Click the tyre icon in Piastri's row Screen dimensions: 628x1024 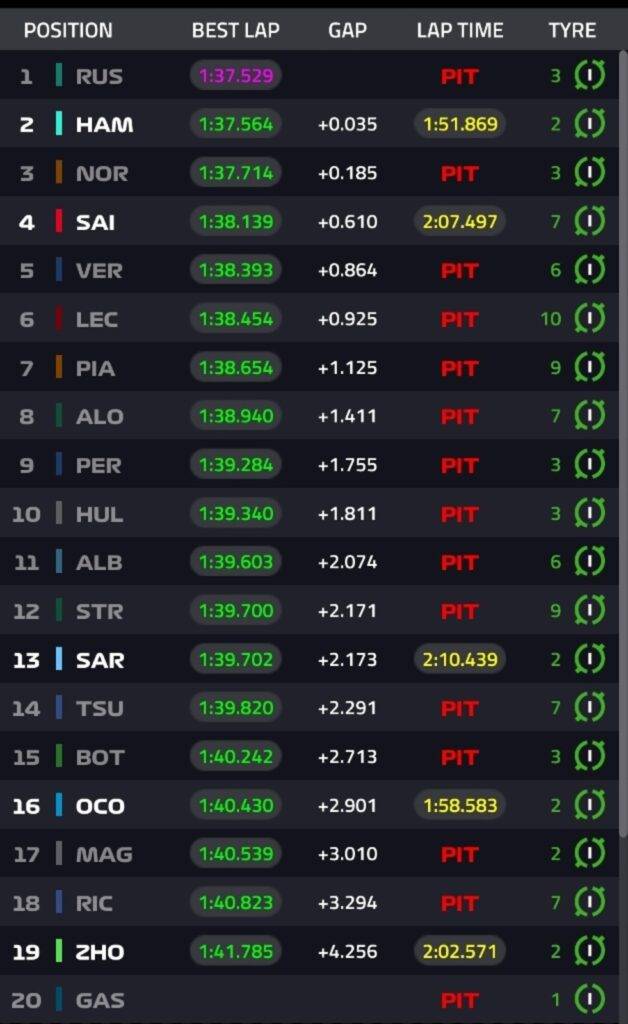coord(590,368)
